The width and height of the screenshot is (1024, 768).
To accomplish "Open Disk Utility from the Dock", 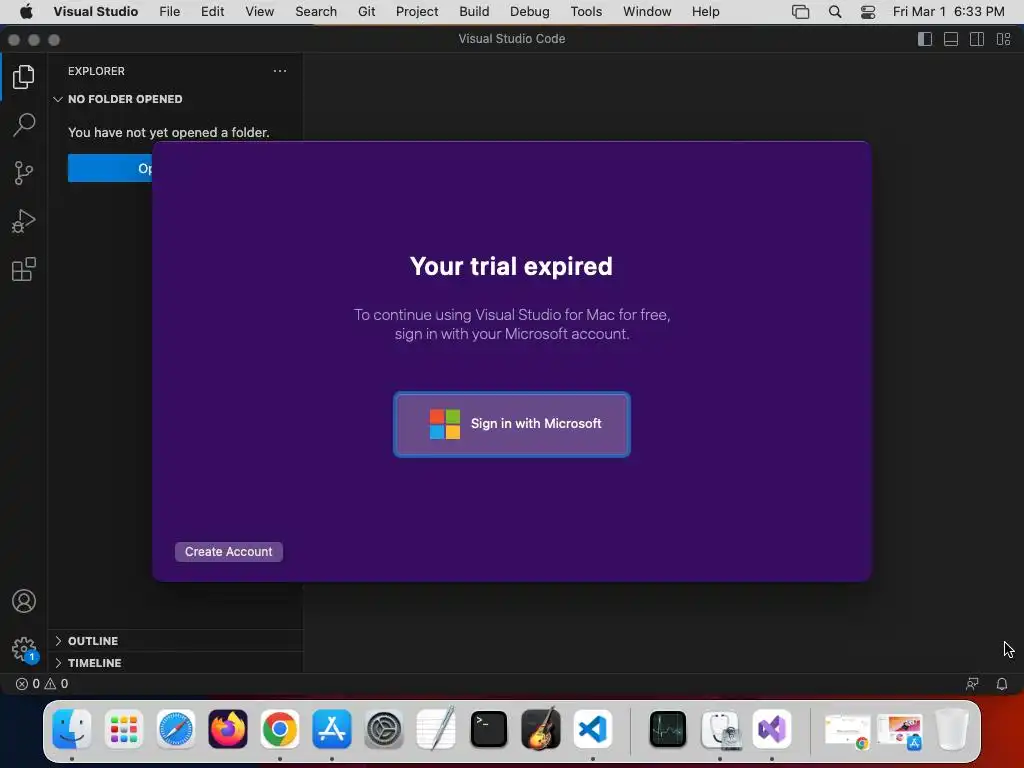I will coord(720,729).
